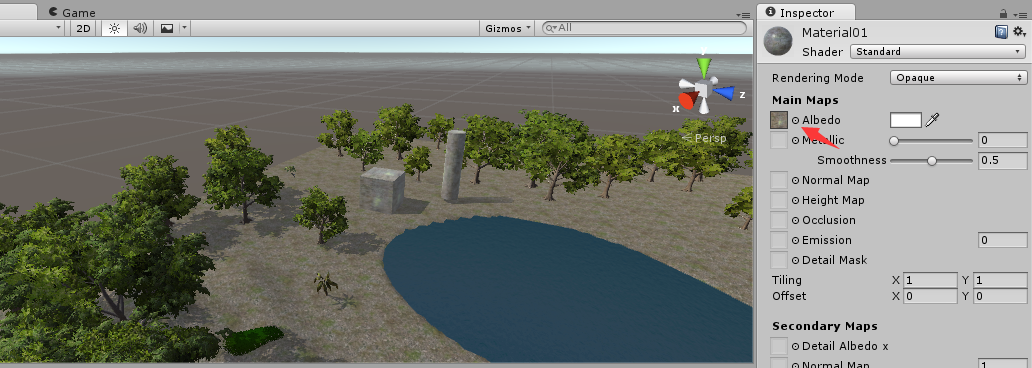Open Occlusion texture picker circle
This screenshot has width=1032, height=368.
pos(796,221)
